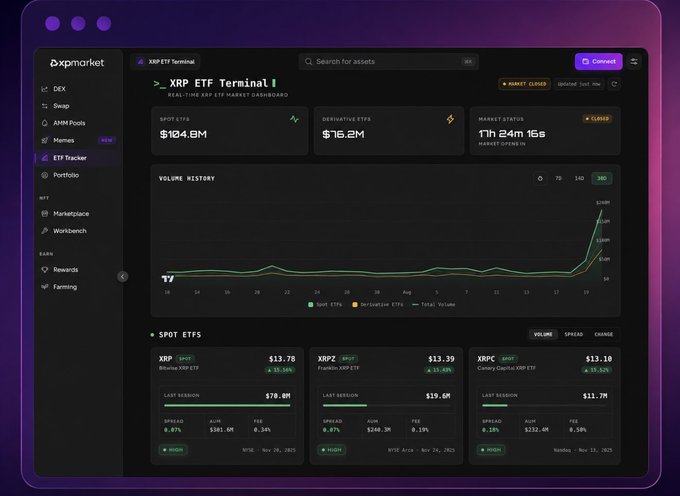Click the SPOT tag beside XRPZ
The image size is (680, 496).
coord(348,359)
